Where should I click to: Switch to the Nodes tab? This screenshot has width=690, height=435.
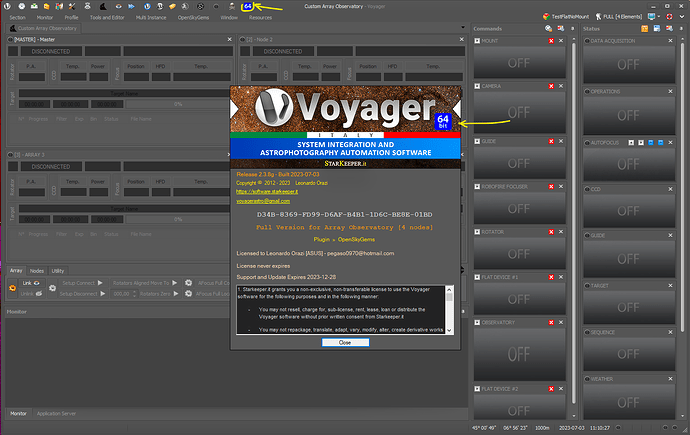click(37, 271)
